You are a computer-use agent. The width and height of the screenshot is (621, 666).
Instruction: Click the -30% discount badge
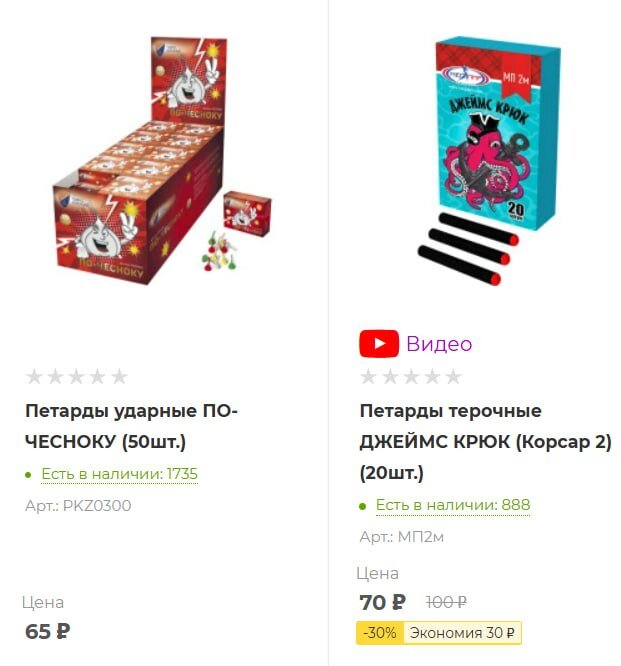(380, 633)
